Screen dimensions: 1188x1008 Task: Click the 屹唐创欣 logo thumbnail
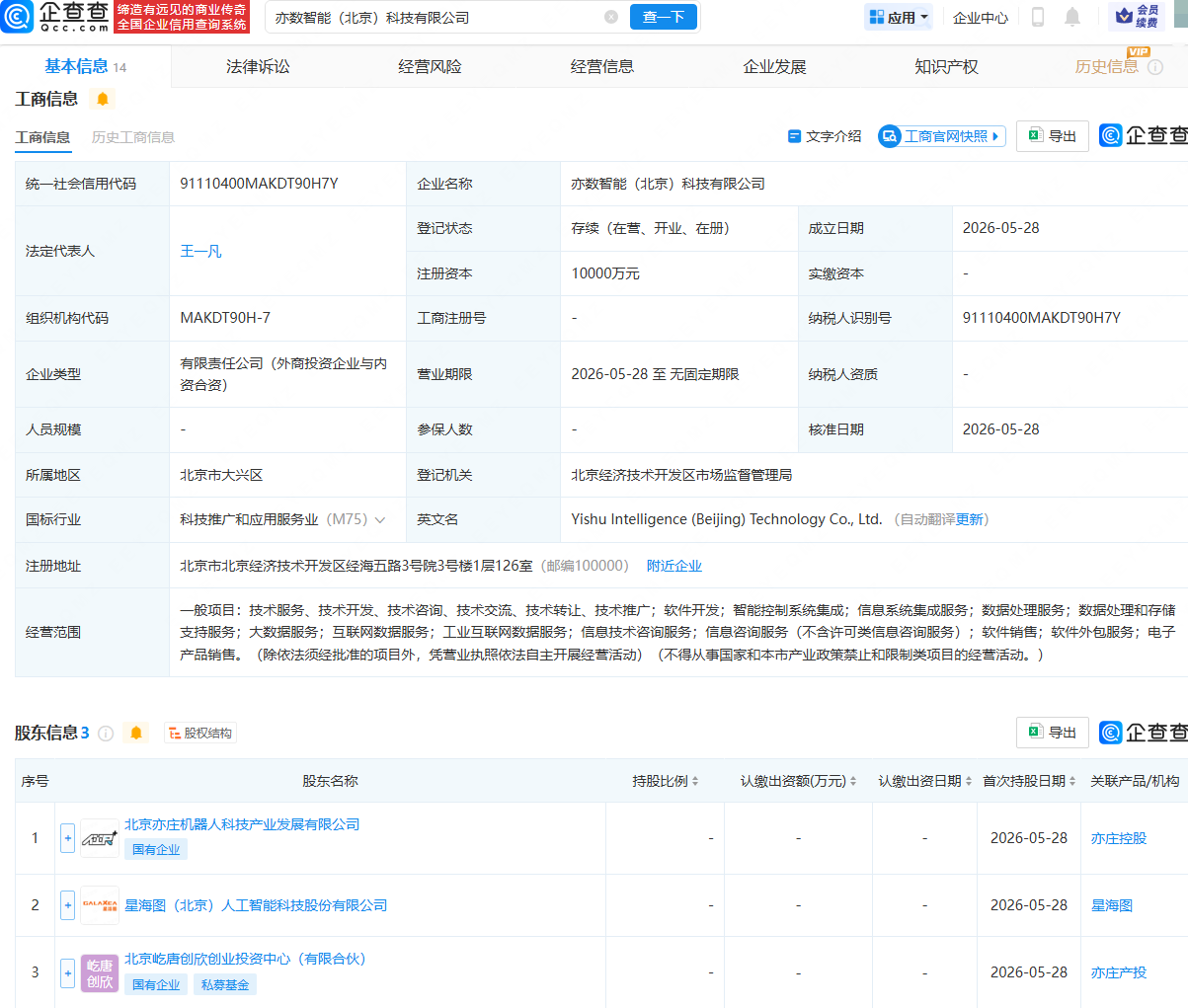[100, 972]
